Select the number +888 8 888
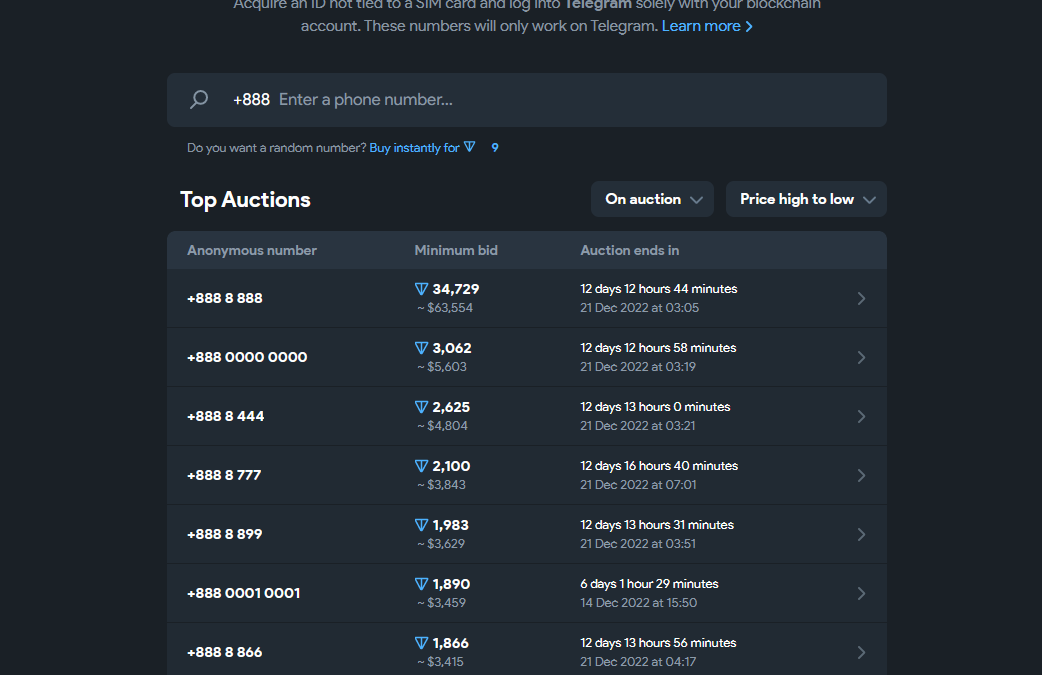1042x675 pixels. tap(225, 298)
